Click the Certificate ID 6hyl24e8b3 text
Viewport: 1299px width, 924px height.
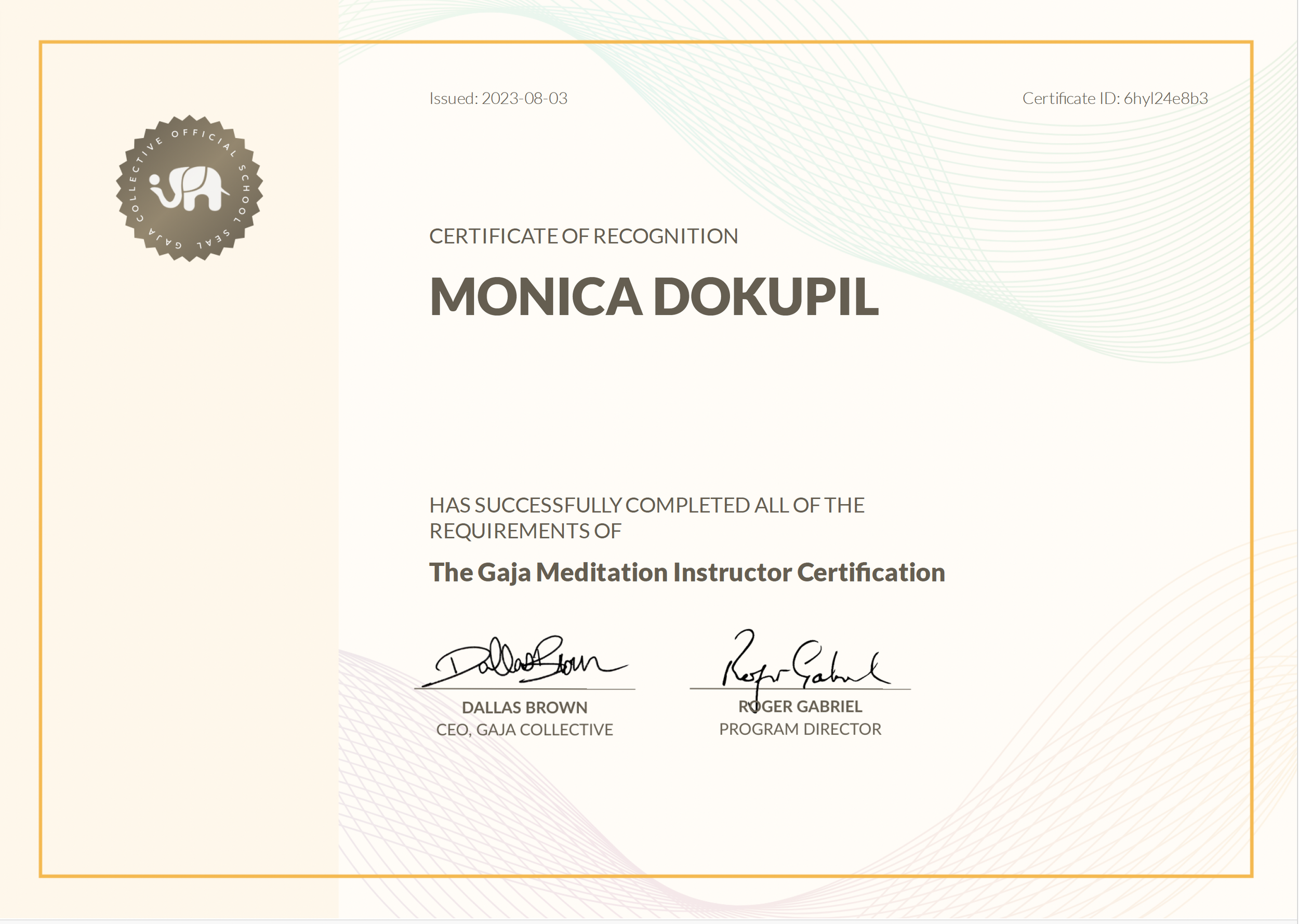(x=1115, y=98)
